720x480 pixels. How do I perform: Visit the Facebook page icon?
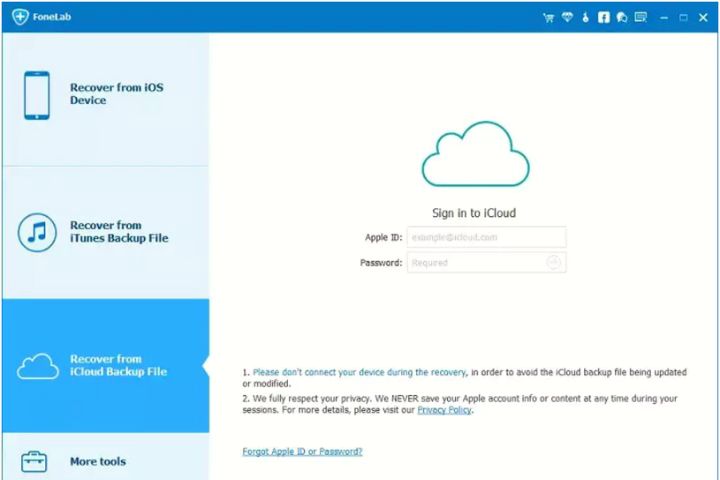[603, 17]
